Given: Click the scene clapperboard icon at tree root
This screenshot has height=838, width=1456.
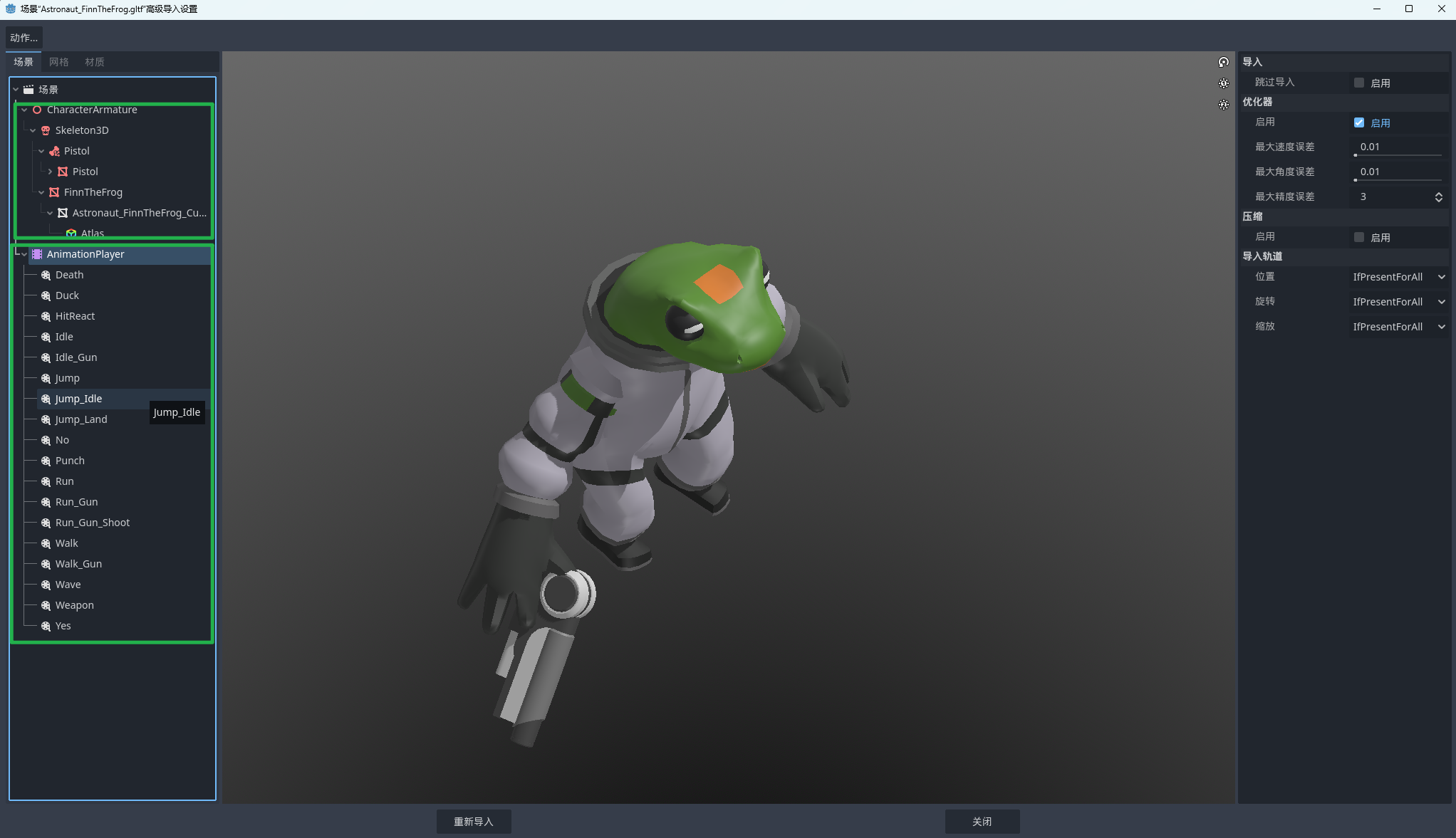Looking at the screenshot, I should [28, 90].
